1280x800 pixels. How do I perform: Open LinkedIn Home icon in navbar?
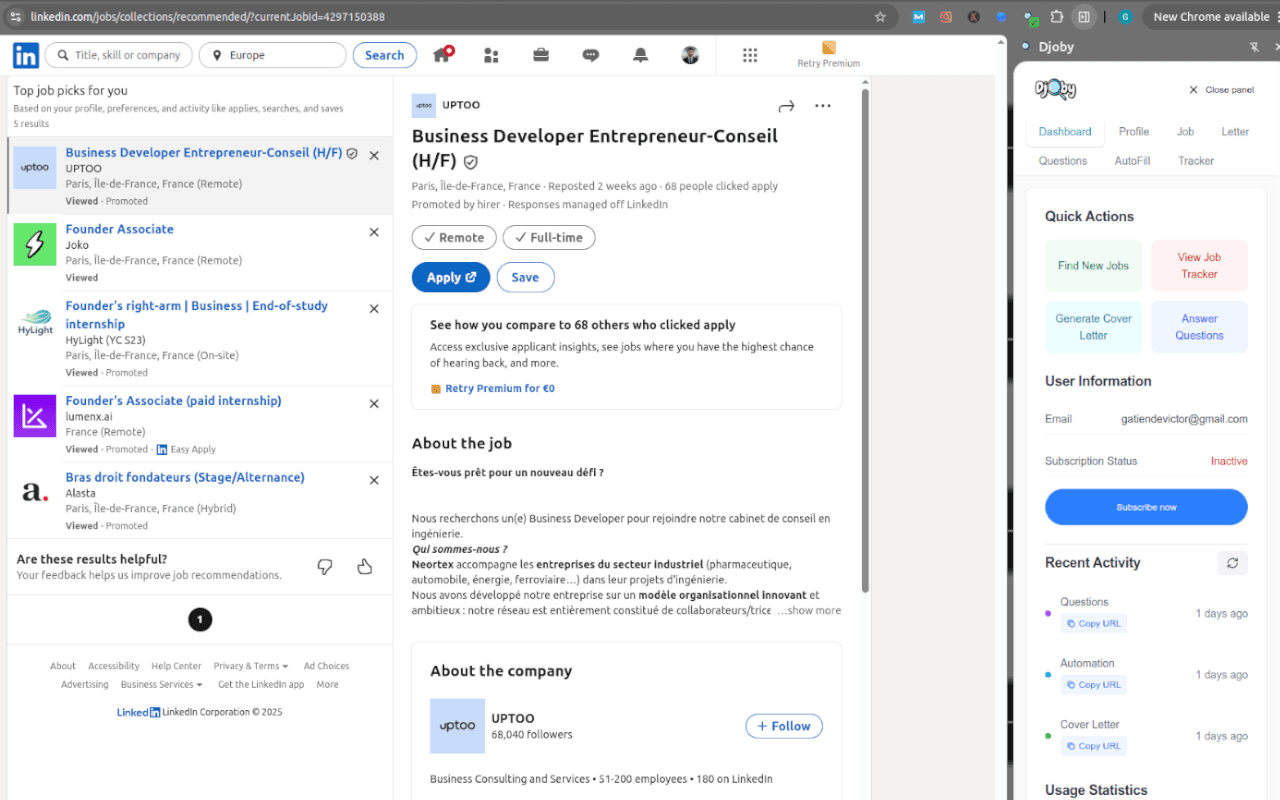[441, 56]
